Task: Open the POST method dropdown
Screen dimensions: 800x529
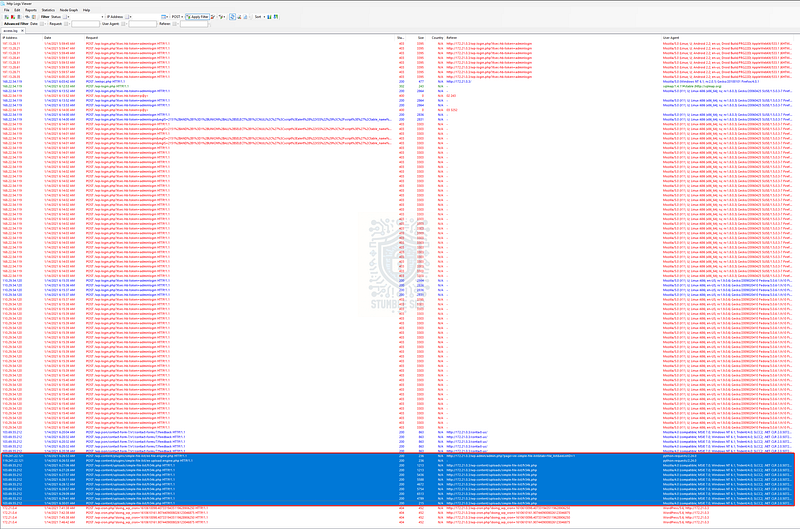Action: click(177, 17)
